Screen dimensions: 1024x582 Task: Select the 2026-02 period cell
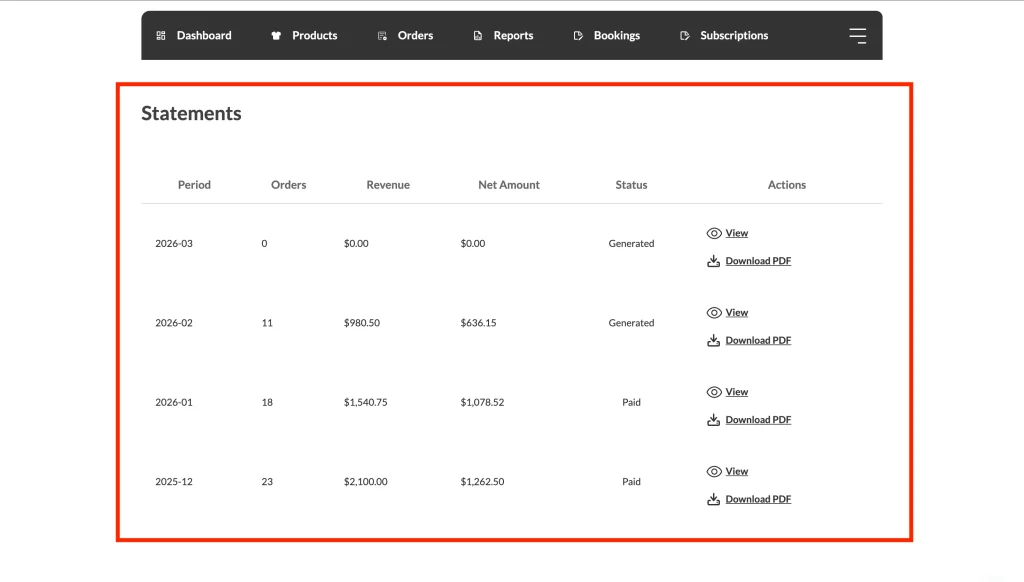[x=174, y=323]
